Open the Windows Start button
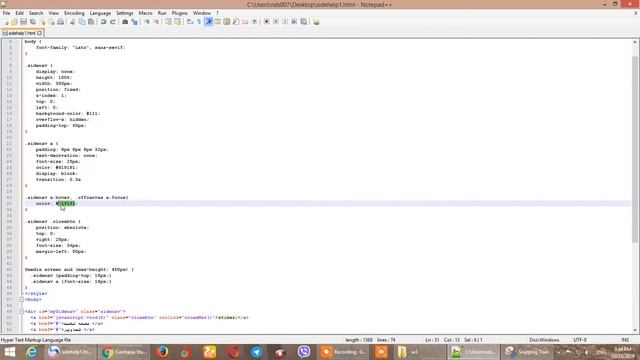640x360 pixels. (x=9, y=352)
